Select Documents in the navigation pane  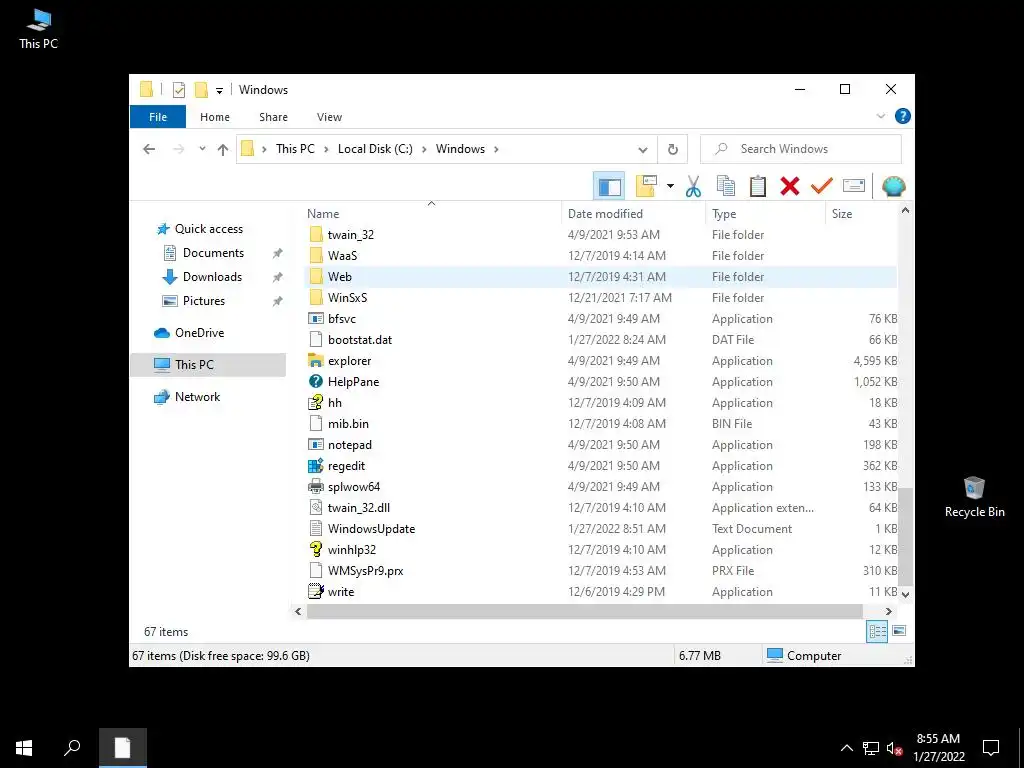(x=213, y=253)
